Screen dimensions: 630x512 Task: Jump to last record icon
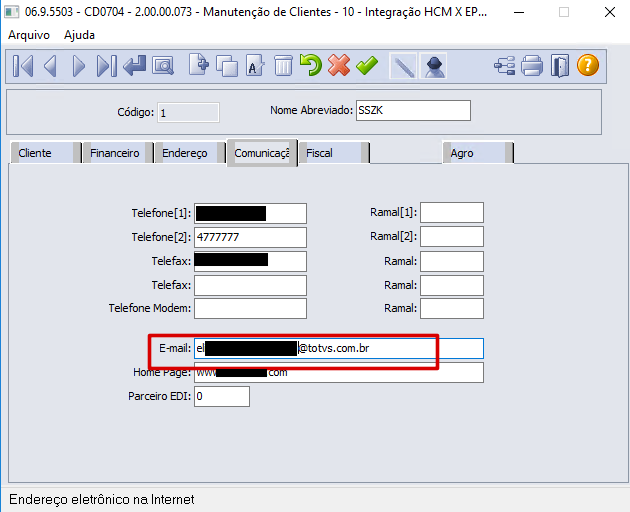pos(106,66)
